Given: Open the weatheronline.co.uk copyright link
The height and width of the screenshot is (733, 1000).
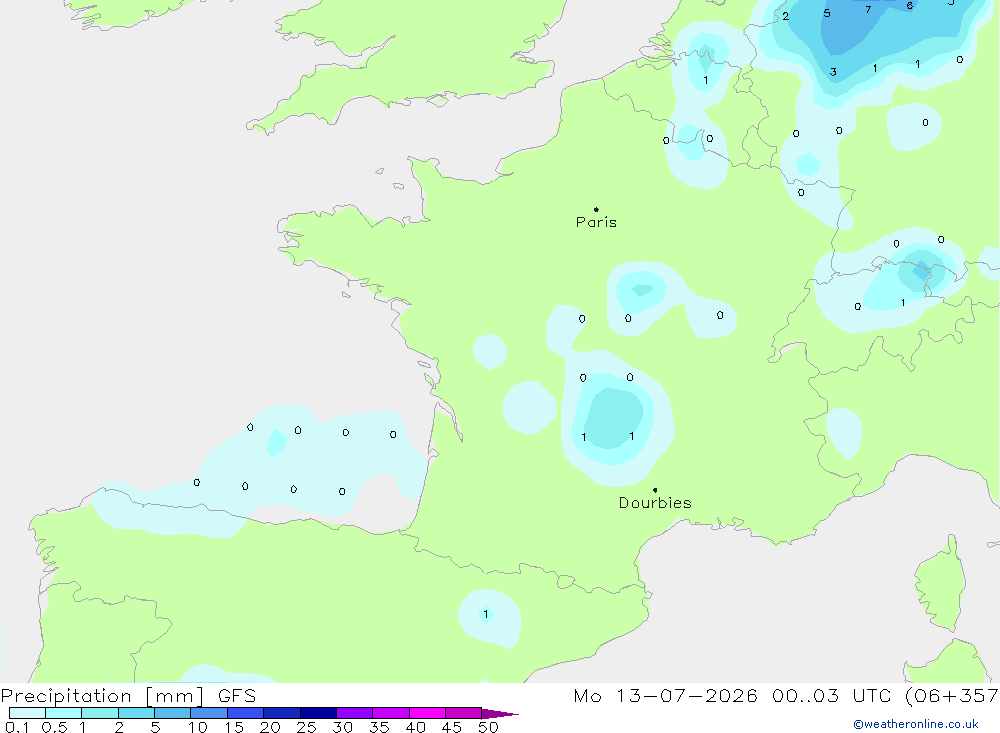Looking at the screenshot, I should click(x=916, y=724).
